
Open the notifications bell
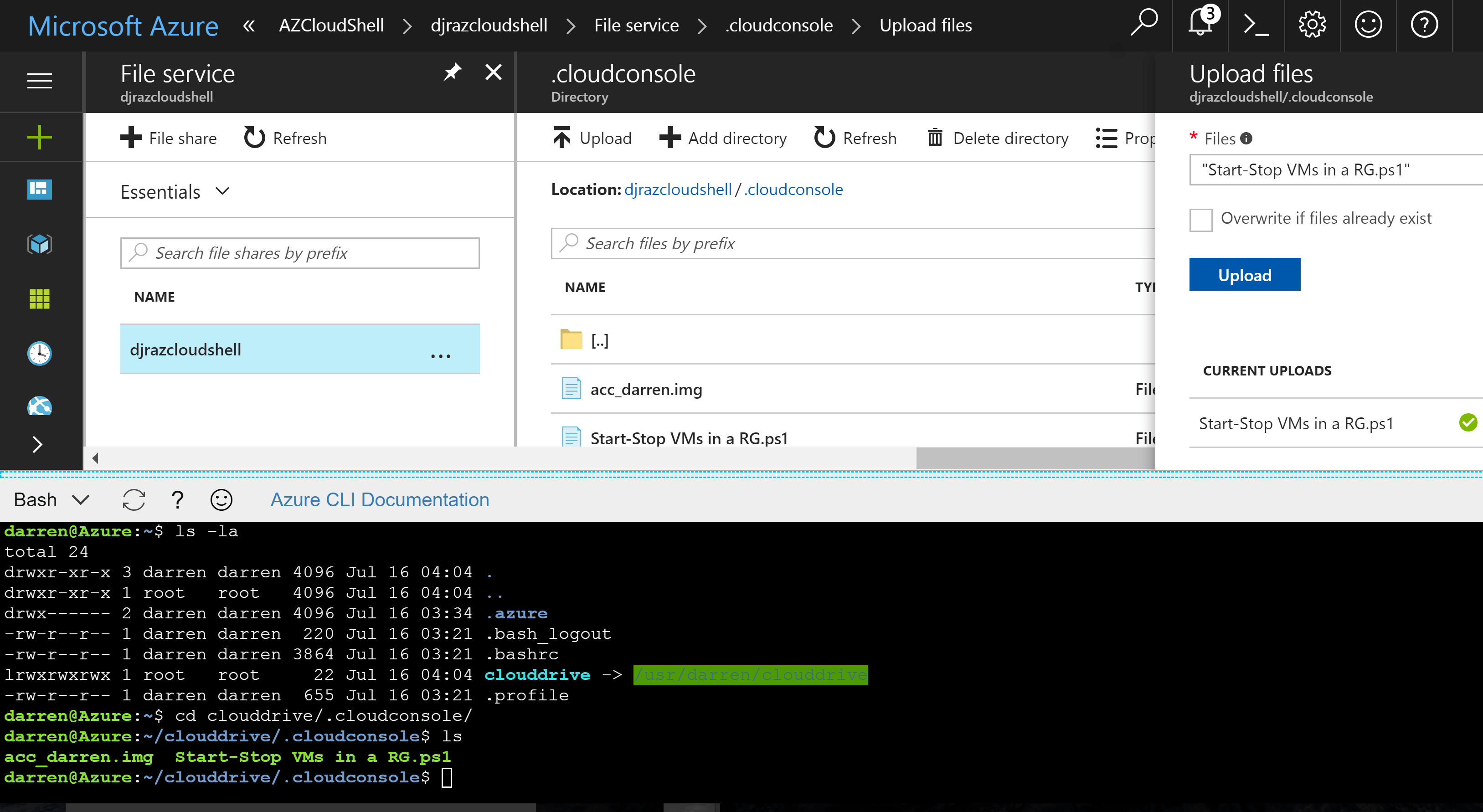[x=1200, y=24]
